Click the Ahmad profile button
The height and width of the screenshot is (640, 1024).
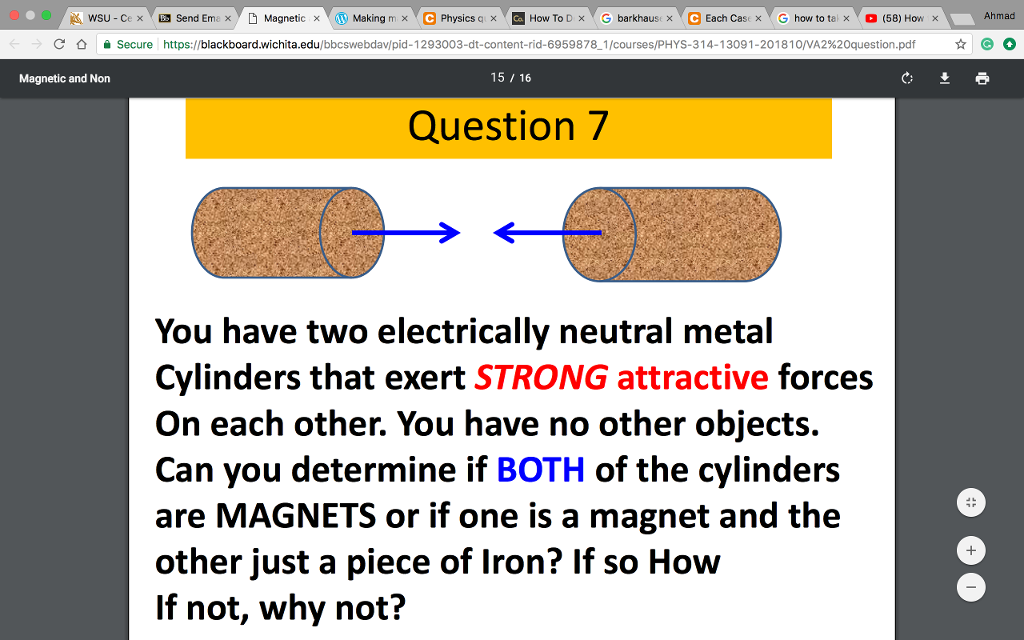(998, 16)
